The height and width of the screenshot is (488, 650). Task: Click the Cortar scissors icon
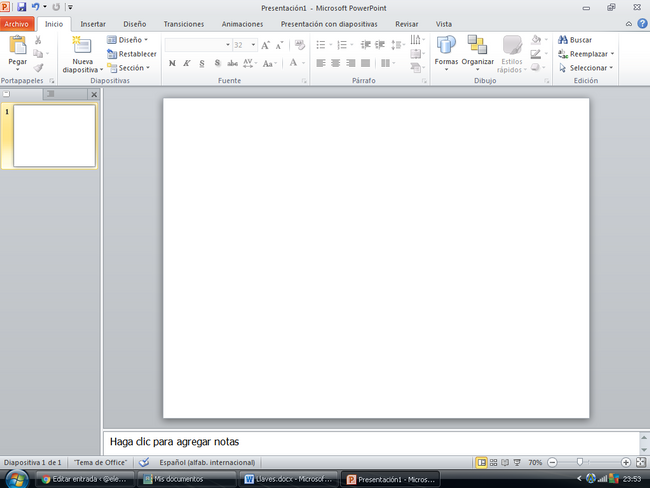tap(38, 40)
